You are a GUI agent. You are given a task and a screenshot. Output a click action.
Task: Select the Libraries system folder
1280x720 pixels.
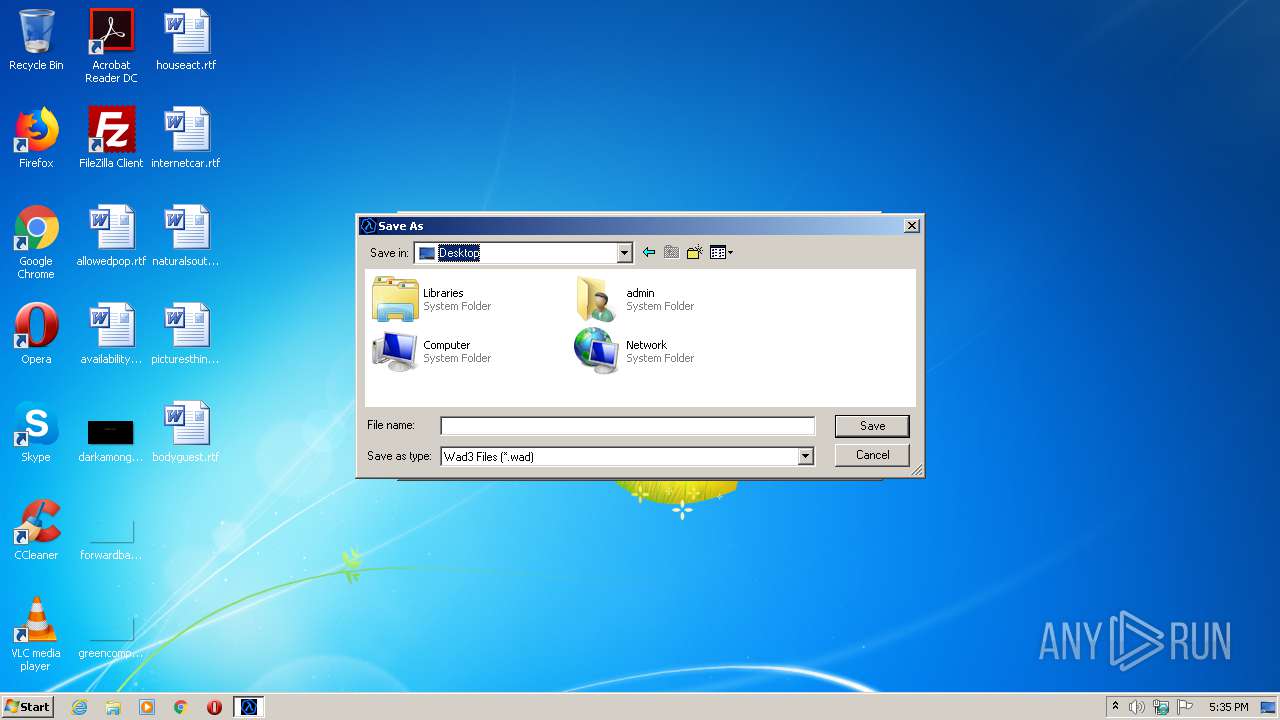pyautogui.click(x=432, y=299)
